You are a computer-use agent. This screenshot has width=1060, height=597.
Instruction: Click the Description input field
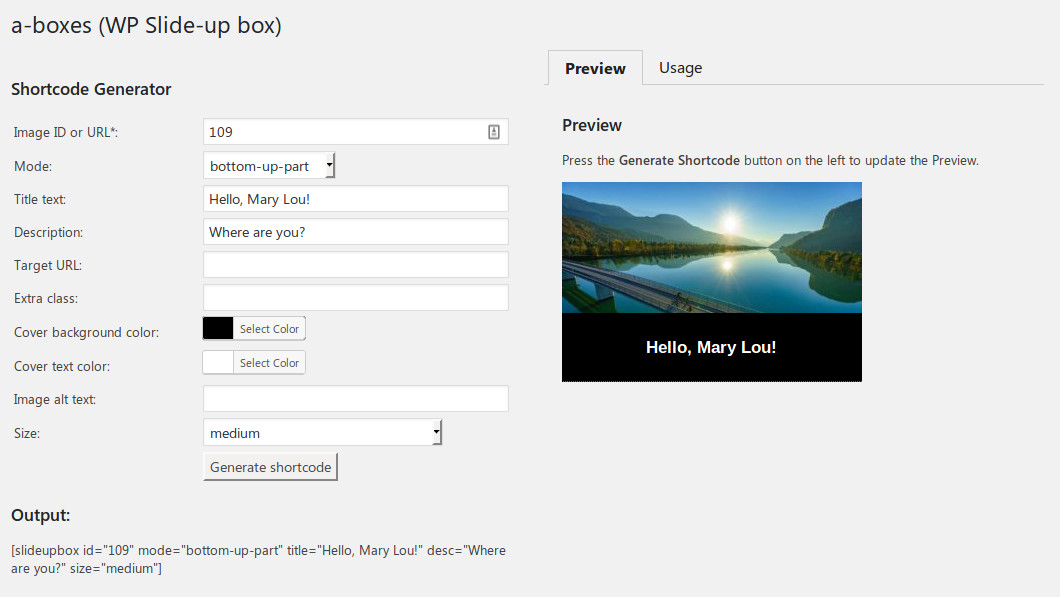[356, 232]
